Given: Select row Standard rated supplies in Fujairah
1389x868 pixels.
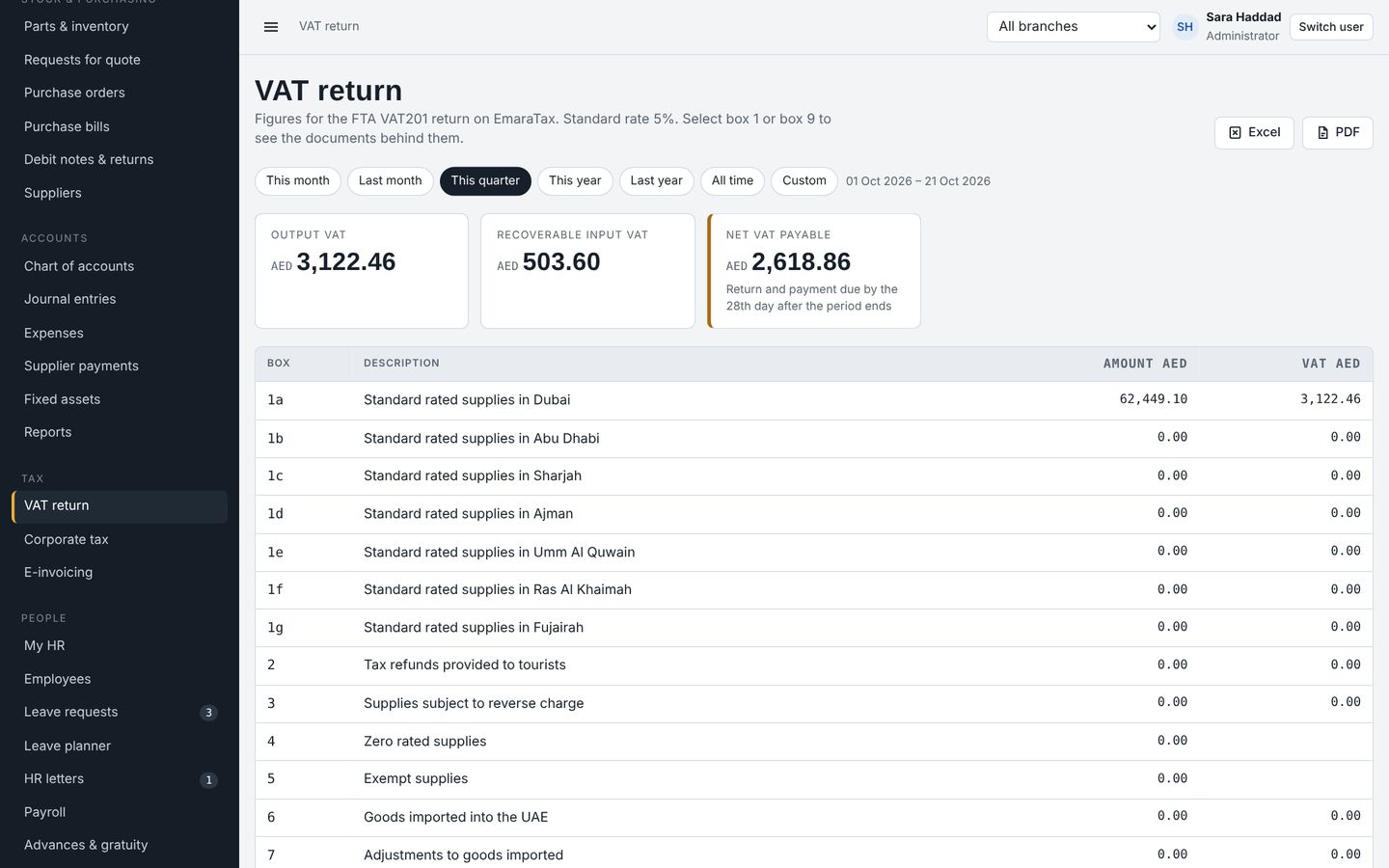Looking at the screenshot, I should (813, 628).
